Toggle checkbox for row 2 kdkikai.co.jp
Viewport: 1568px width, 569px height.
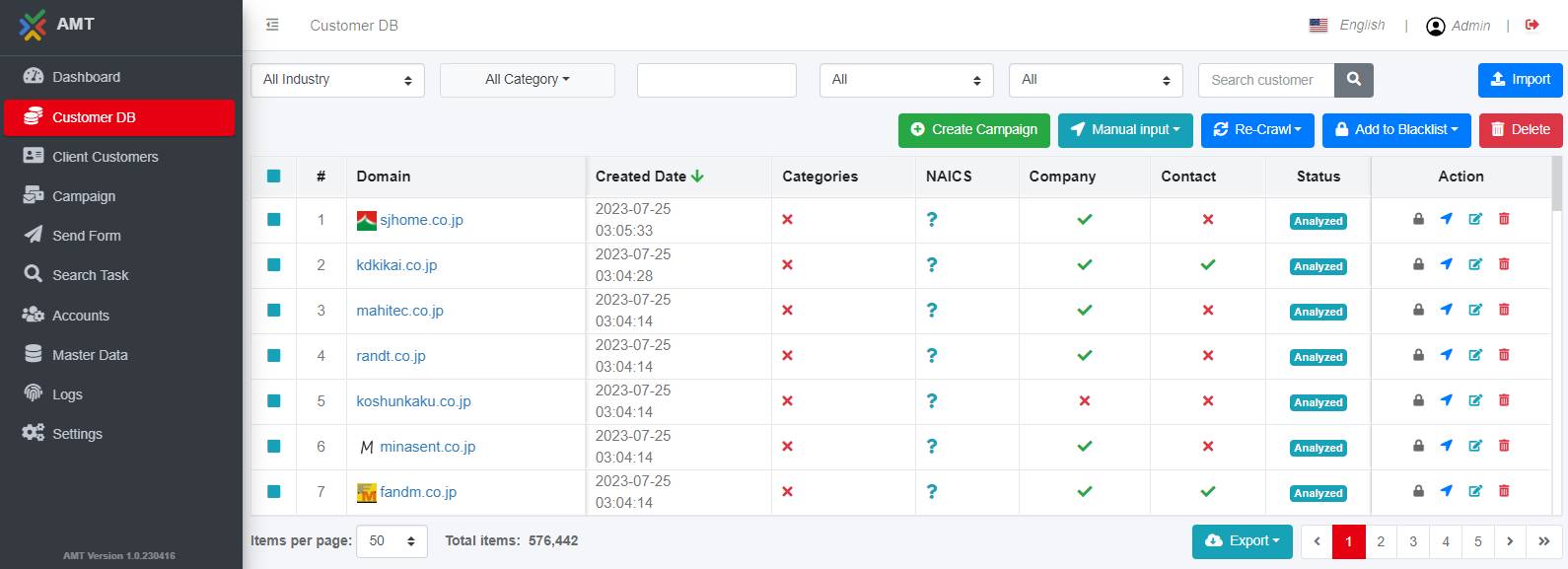click(x=273, y=265)
